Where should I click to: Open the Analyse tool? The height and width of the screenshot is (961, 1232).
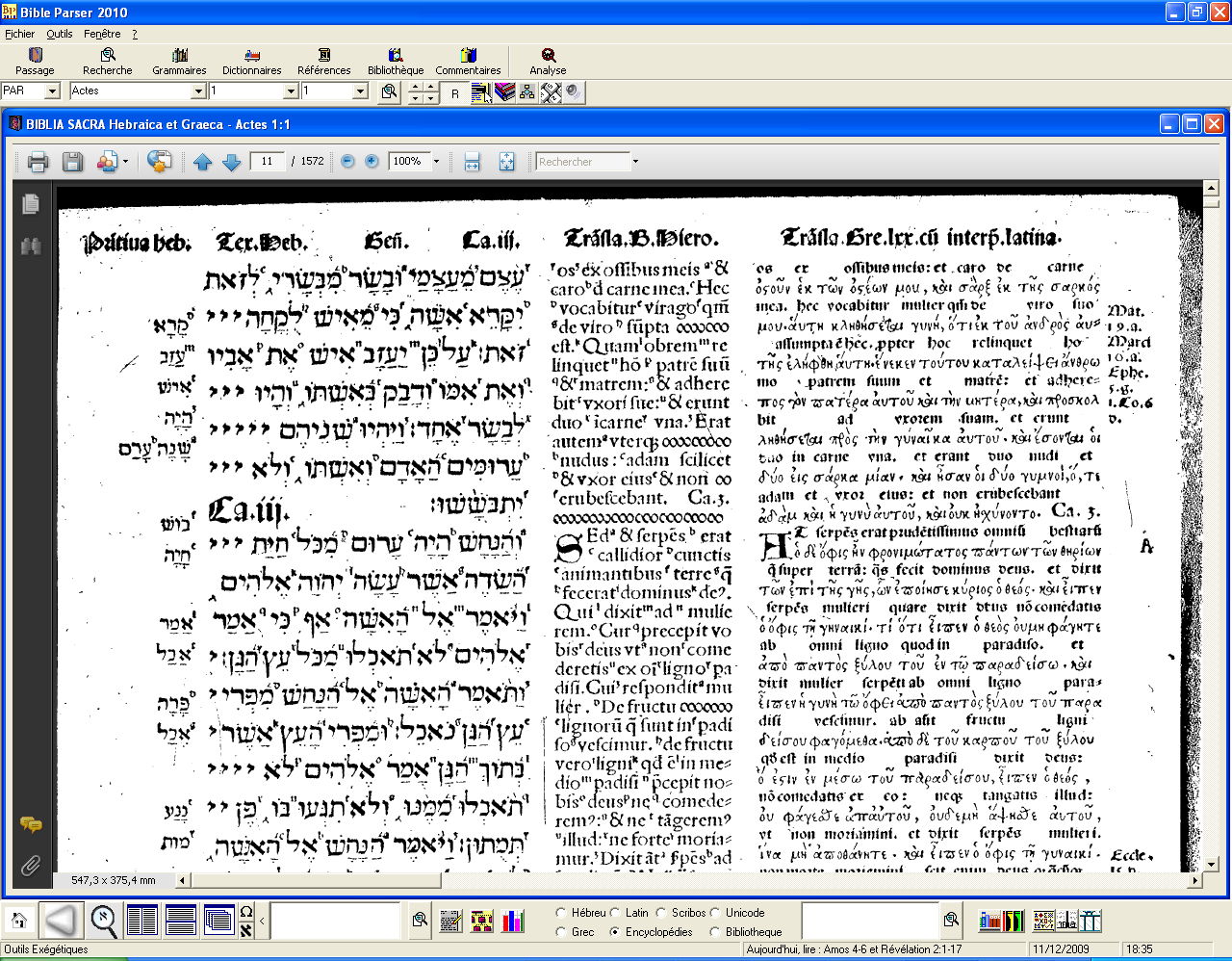(x=548, y=62)
